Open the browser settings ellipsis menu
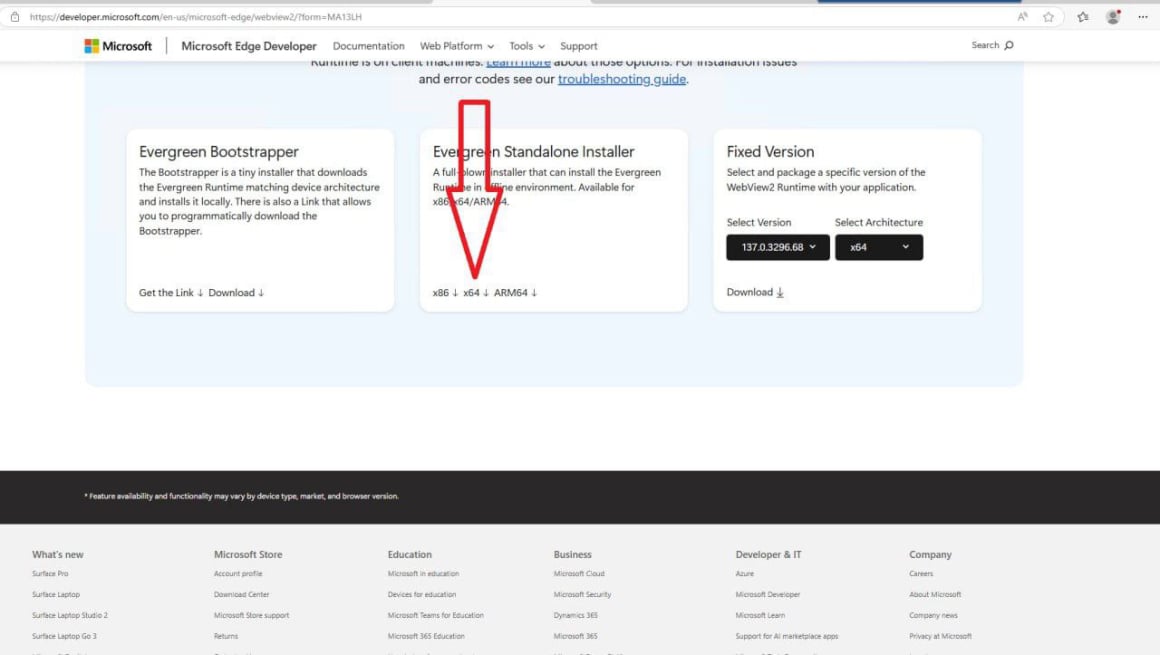 (1143, 17)
